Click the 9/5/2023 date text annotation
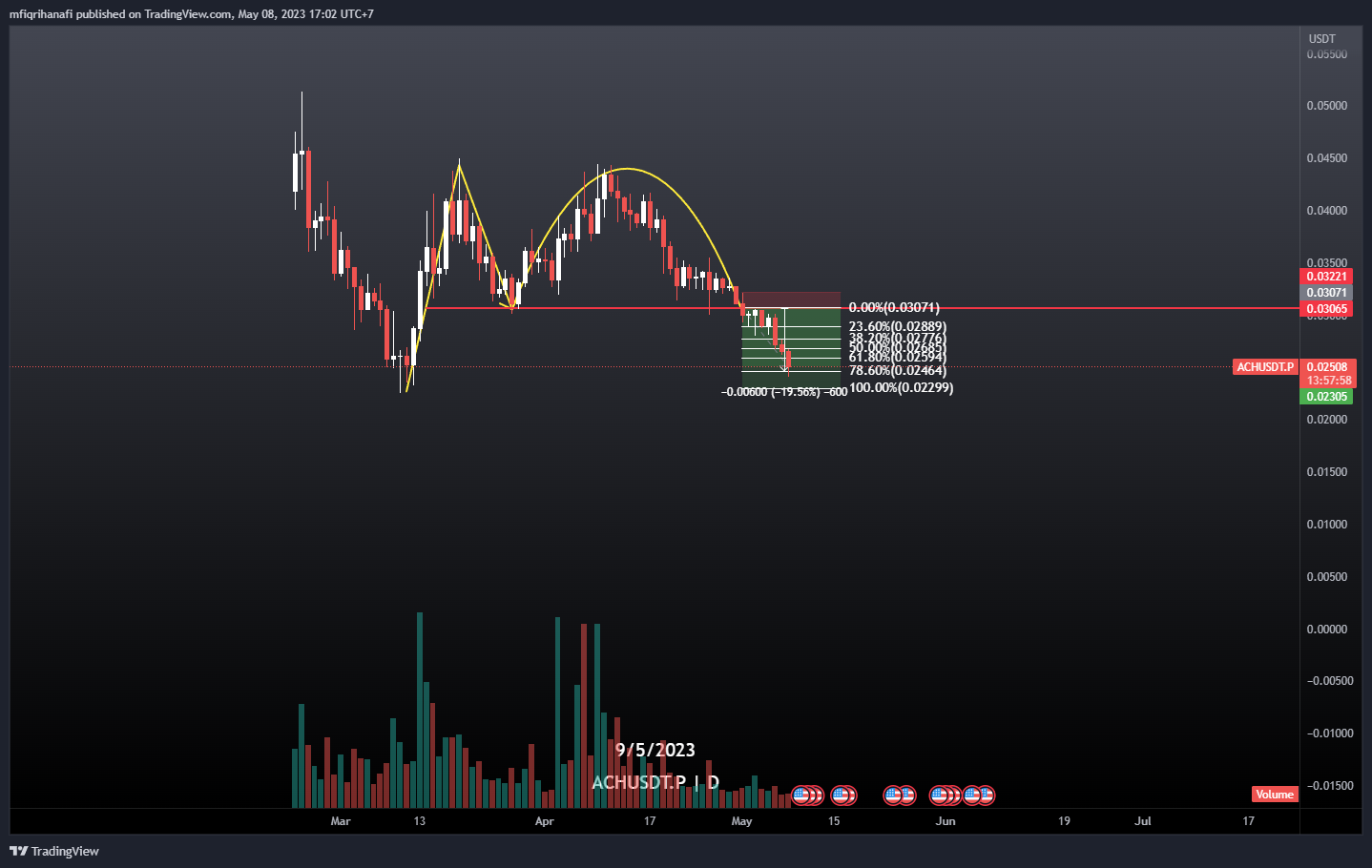Image resolution: width=1372 pixels, height=868 pixels. (x=655, y=750)
